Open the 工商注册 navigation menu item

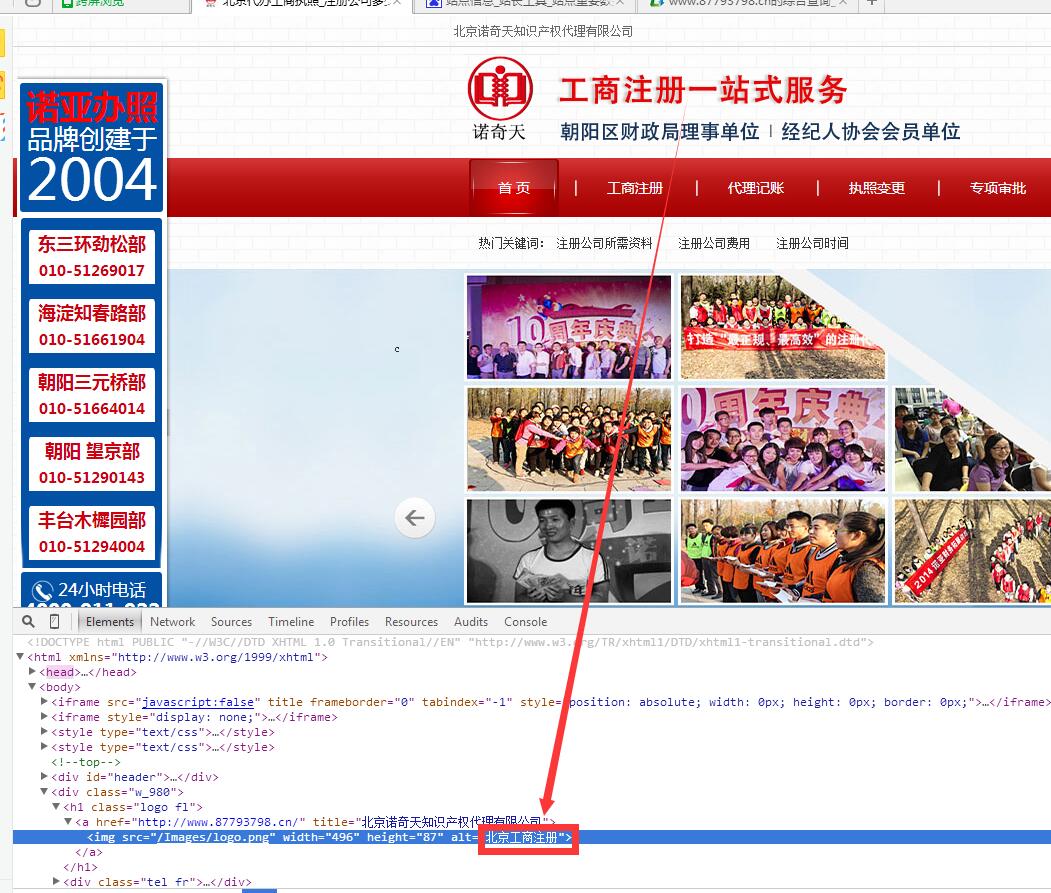(x=634, y=187)
